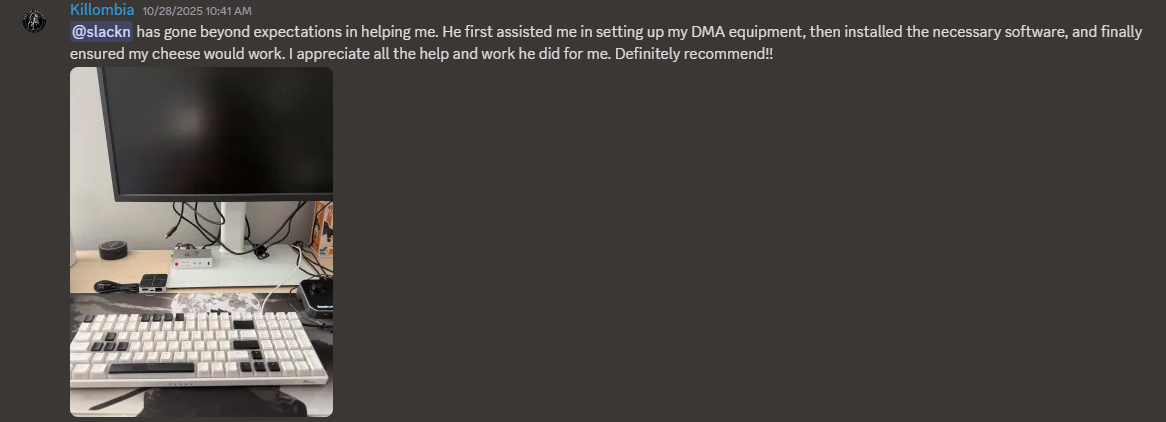
Task: Open the @slackn mention
Action: pyautogui.click(x=102, y=32)
